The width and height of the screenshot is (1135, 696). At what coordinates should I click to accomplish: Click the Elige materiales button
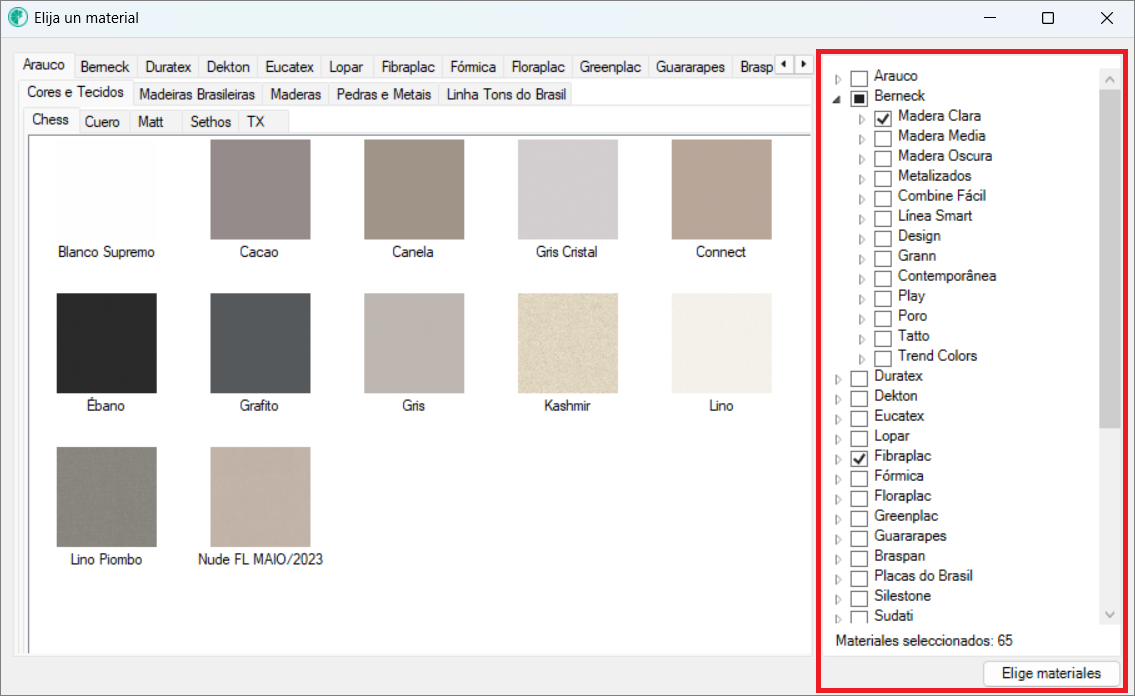point(1051,673)
